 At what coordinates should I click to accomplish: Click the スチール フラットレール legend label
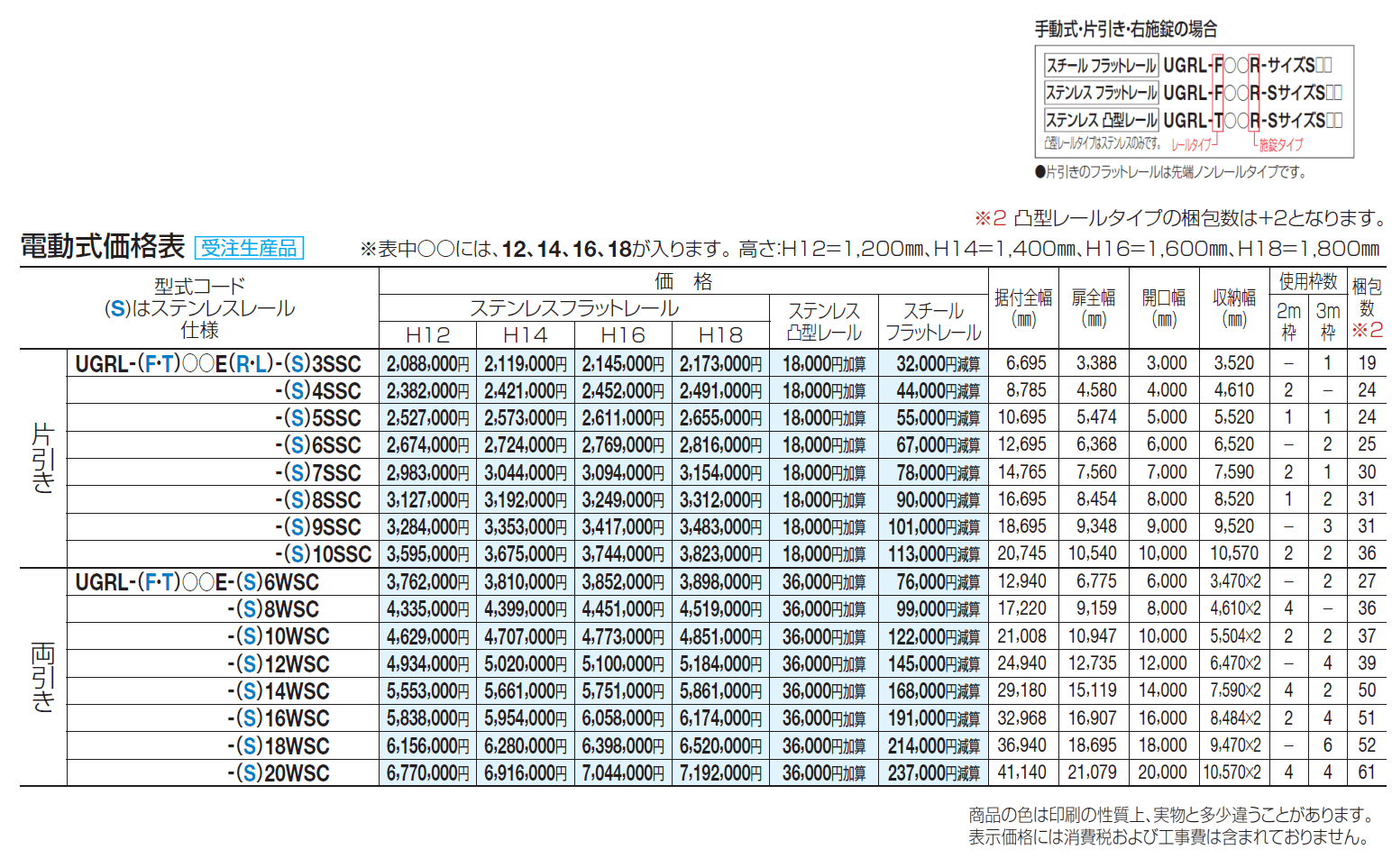coord(1100,64)
